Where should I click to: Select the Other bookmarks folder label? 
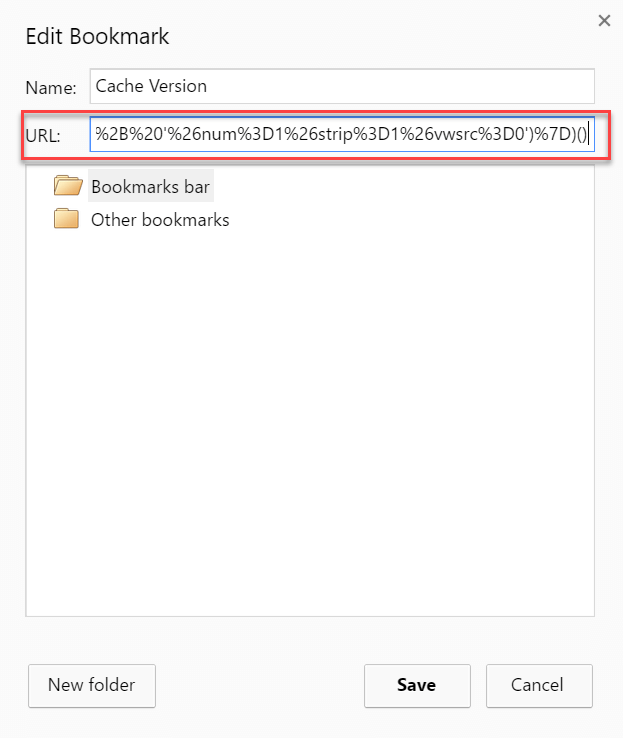pyautogui.click(x=160, y=220)
